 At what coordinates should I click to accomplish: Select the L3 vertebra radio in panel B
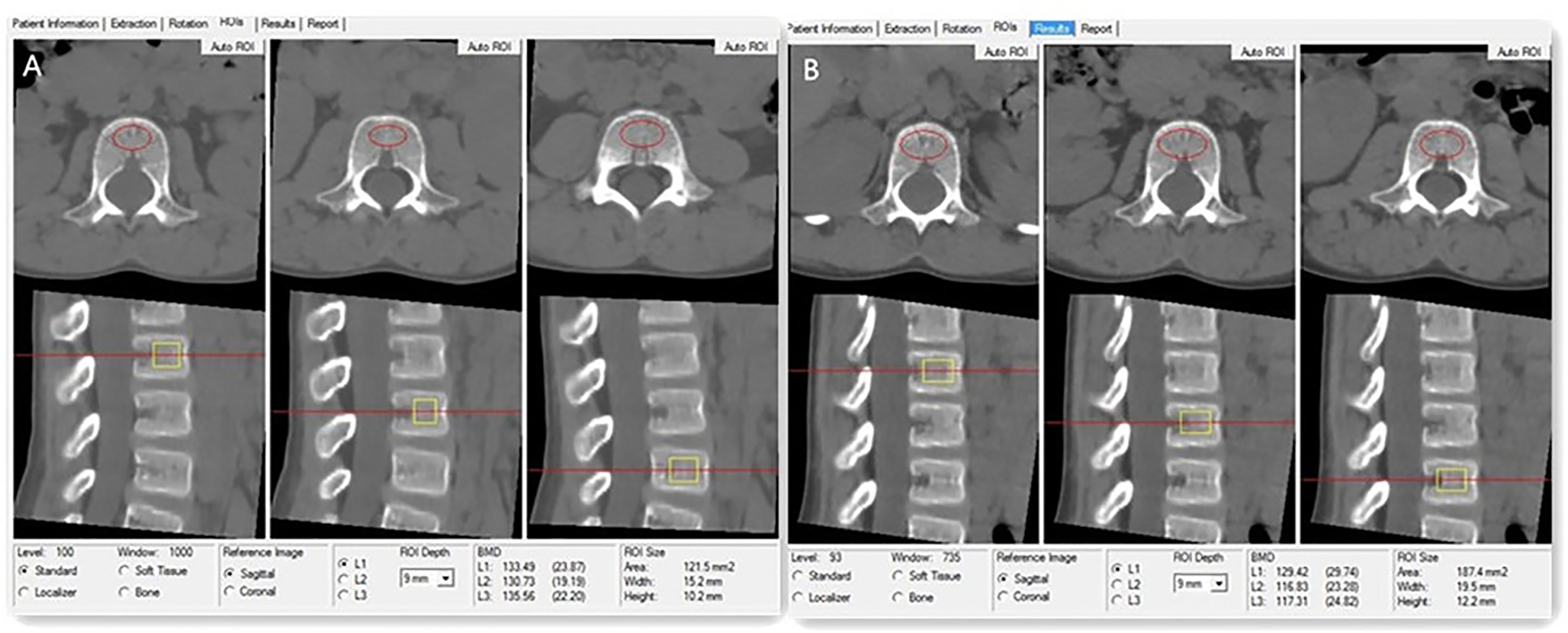1116,600
